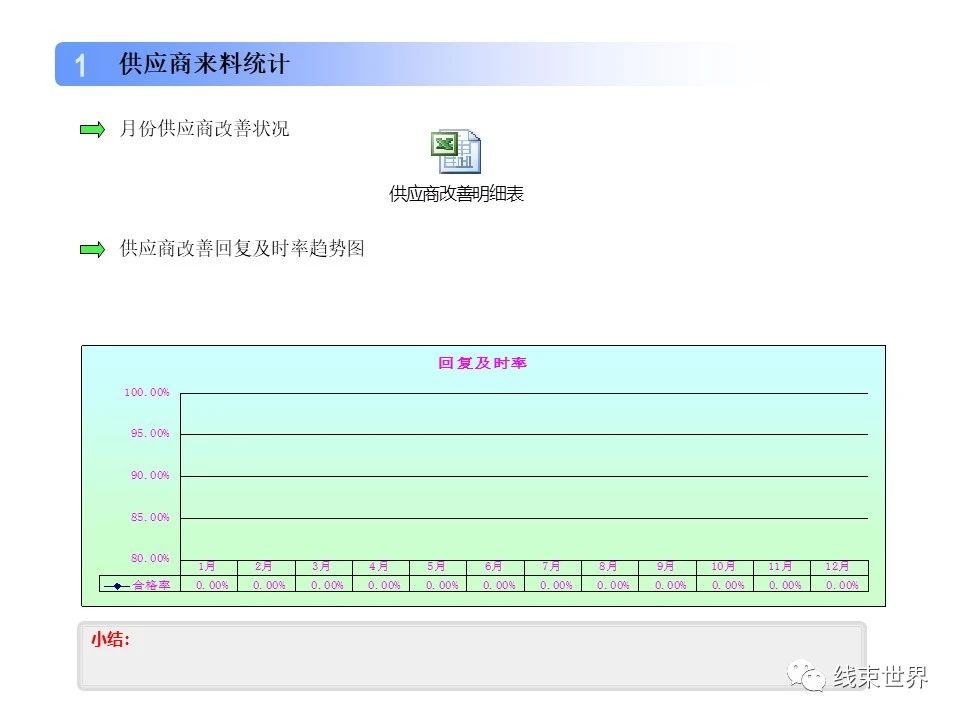
Task: Select the 合格率 legend line marker
Action: pos(117,585)
